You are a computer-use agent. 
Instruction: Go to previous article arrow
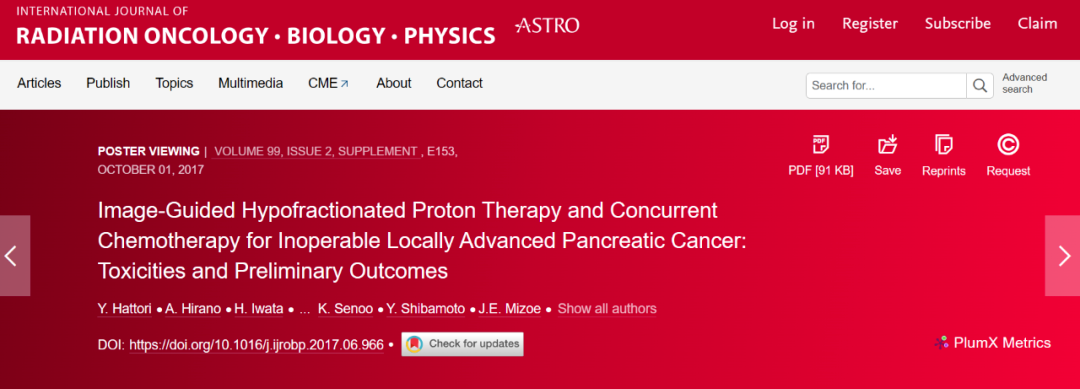(14, 256)
